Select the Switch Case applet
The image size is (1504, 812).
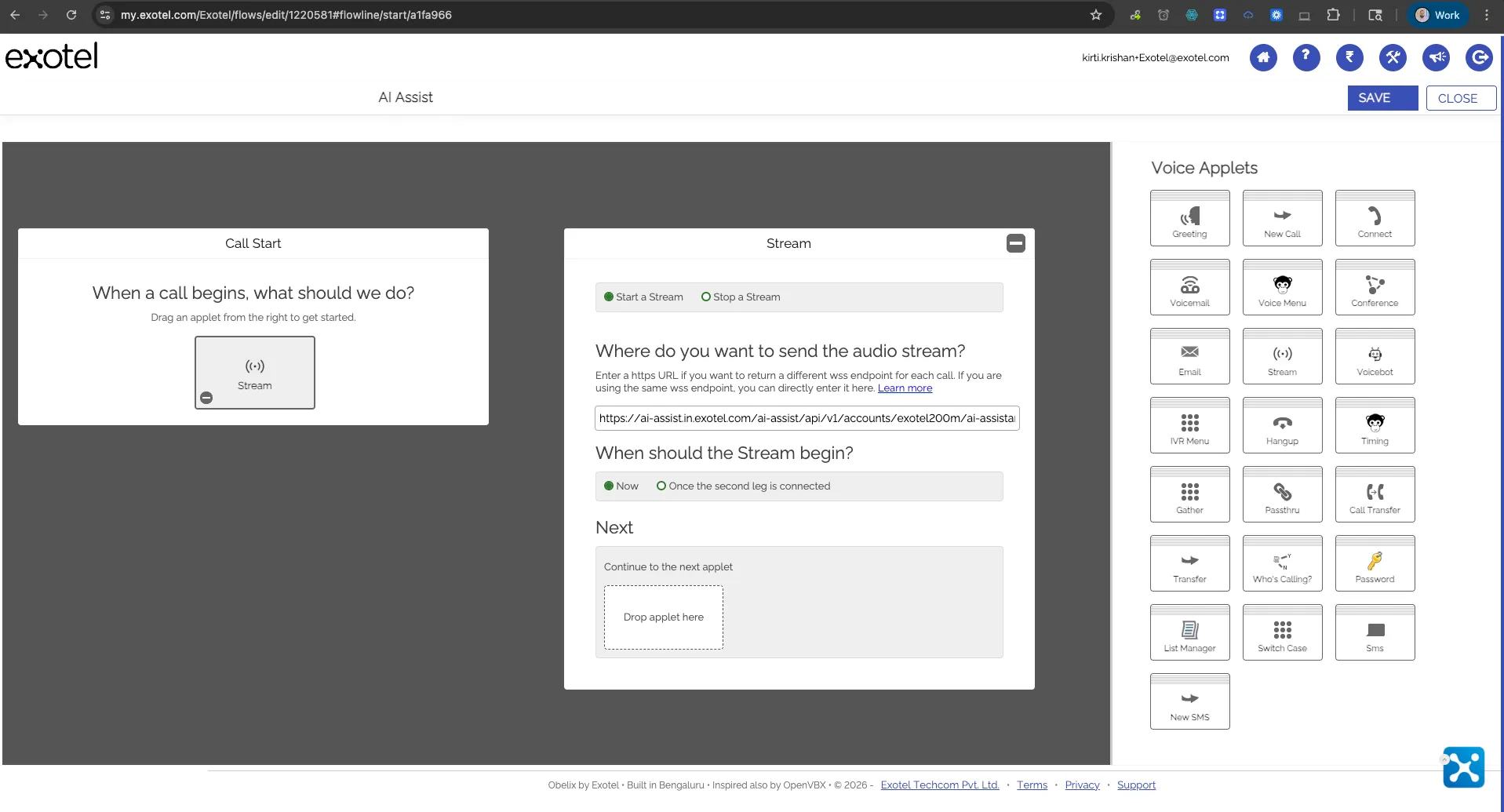point(1282,632)
